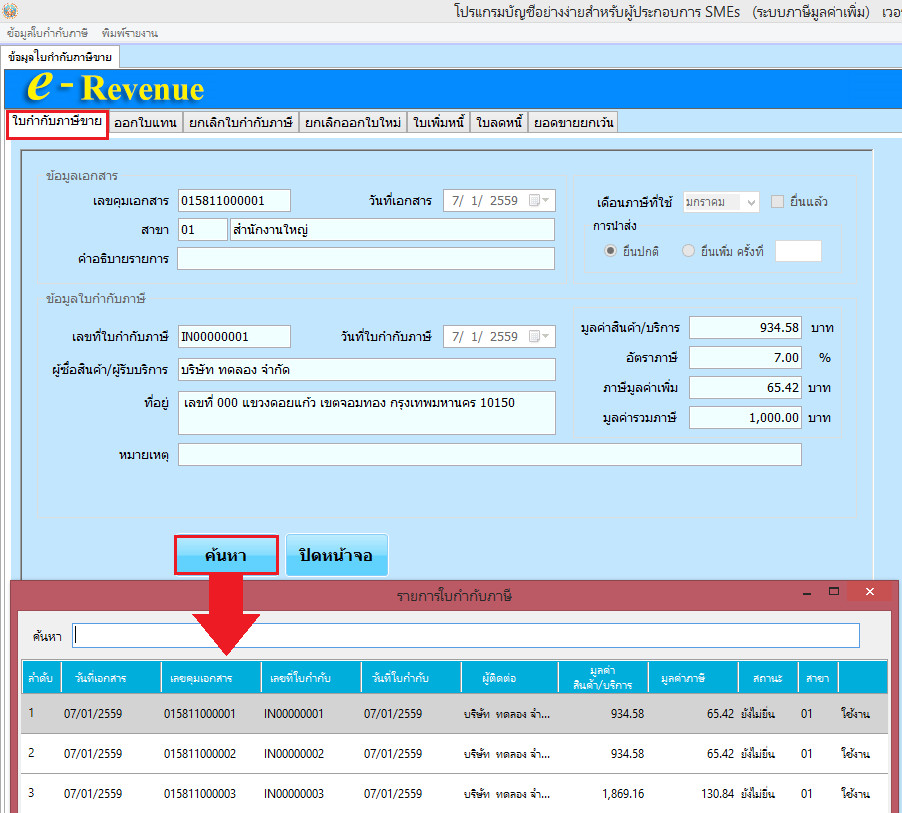Select invoice row IN00000002 in the list

tap(294, 754)
